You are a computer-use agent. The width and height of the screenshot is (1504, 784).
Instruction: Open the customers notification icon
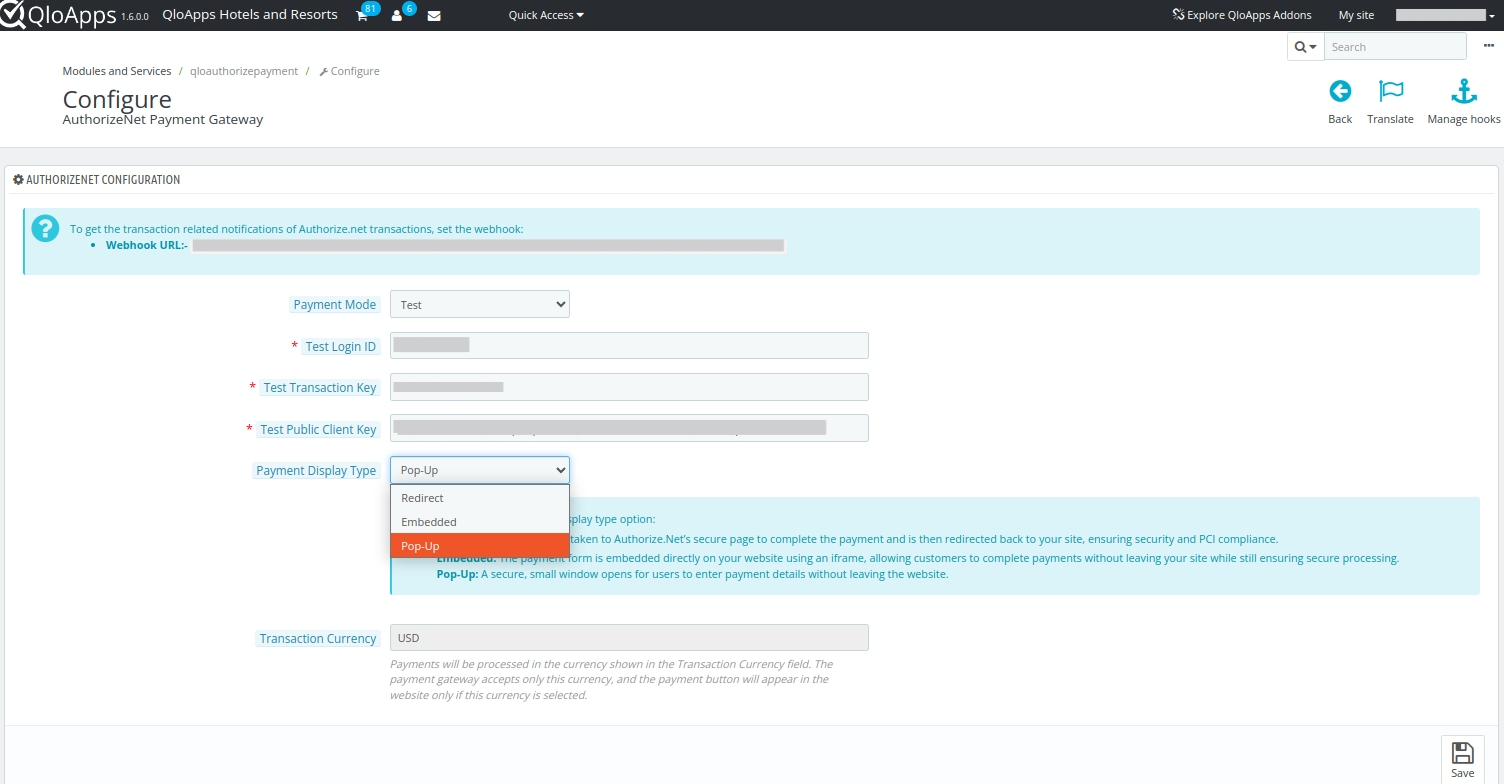click(397, 16)
